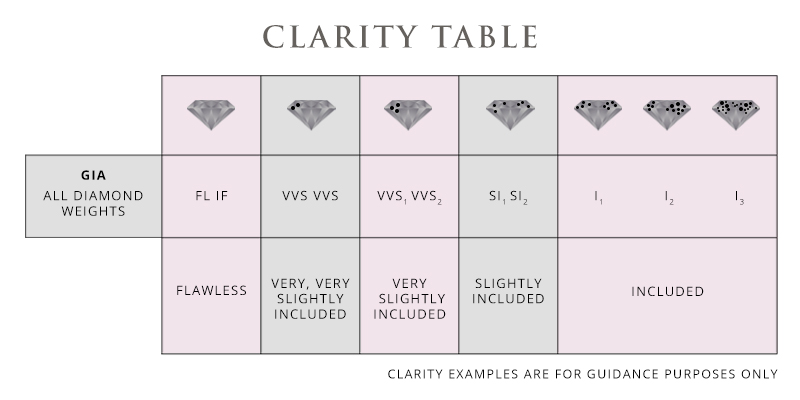The height and width of the screenshot is (400, 800).
Task: Click the CLARITY TABLE title
Action: click(x=400, y=35)
